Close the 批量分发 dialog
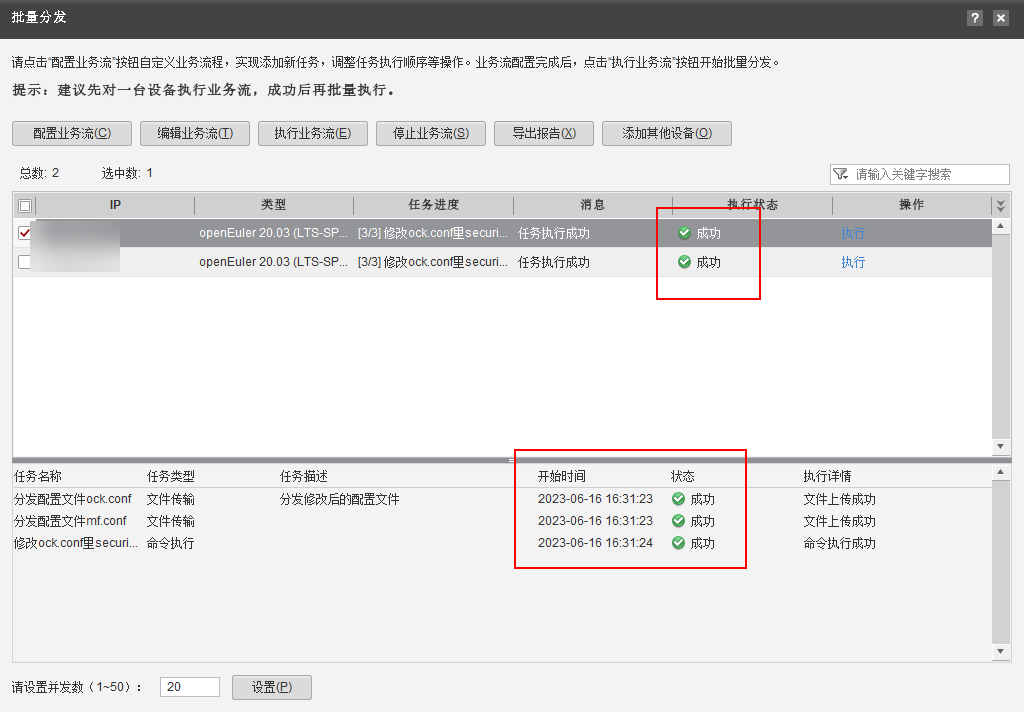Viewport: 1024px width, 712px height. coord(1000,18)
